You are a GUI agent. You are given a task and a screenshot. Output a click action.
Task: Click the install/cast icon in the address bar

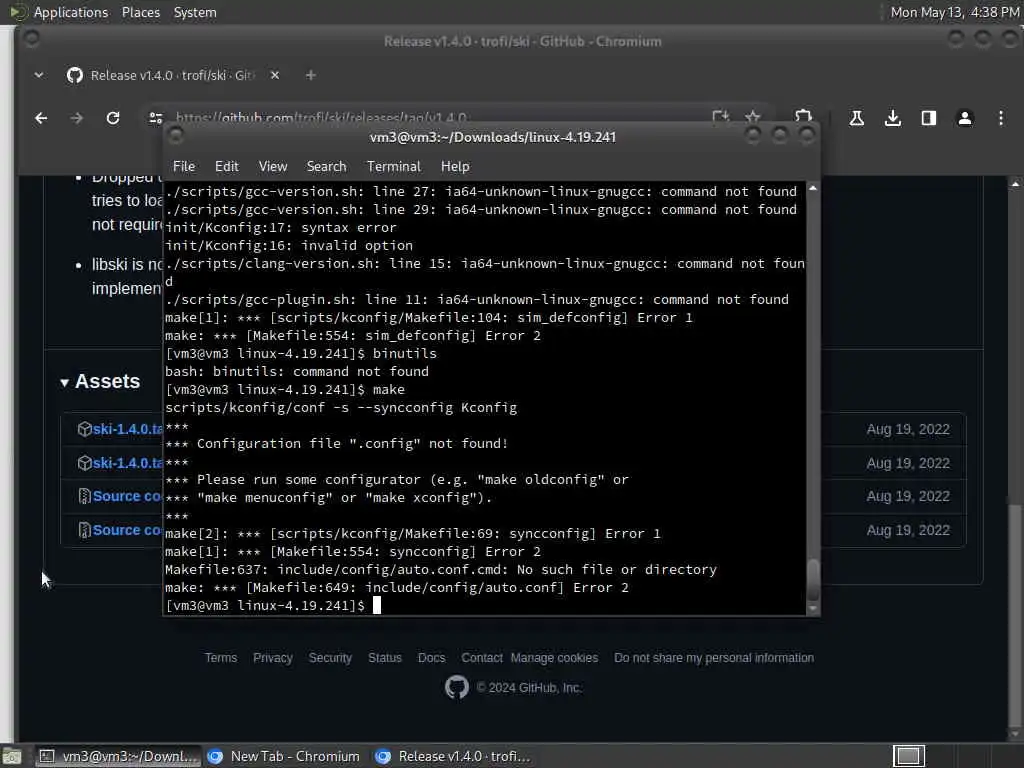coord(720,117)
